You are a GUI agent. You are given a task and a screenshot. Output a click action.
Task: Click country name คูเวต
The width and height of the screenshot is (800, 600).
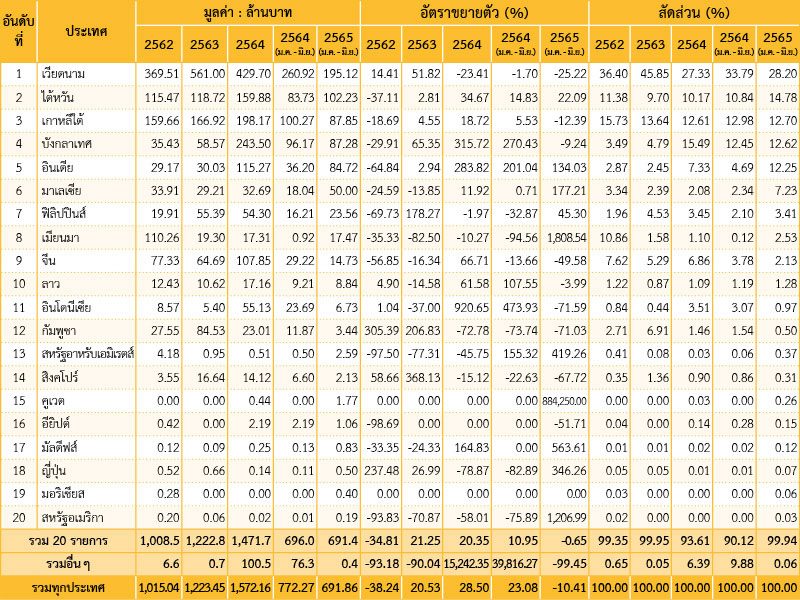point(53,401)
